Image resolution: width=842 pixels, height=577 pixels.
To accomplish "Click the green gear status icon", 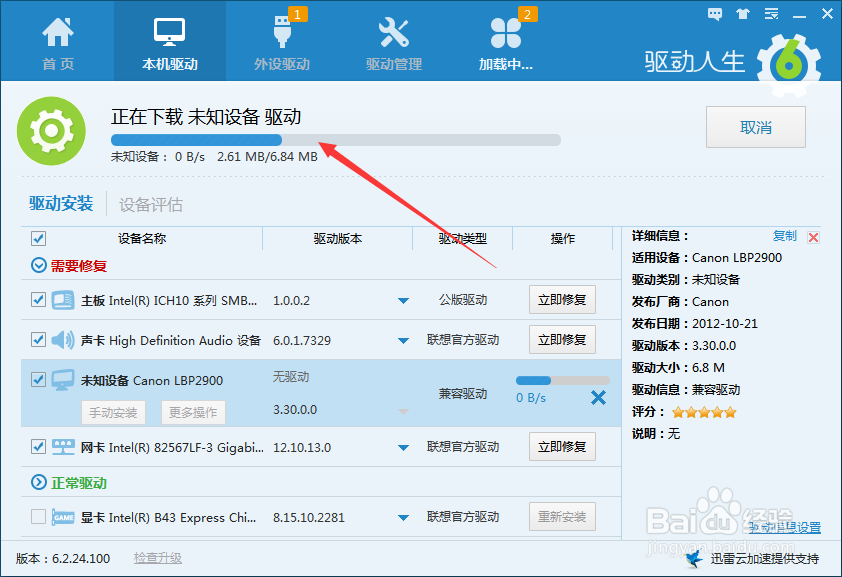I will [52, 131].
